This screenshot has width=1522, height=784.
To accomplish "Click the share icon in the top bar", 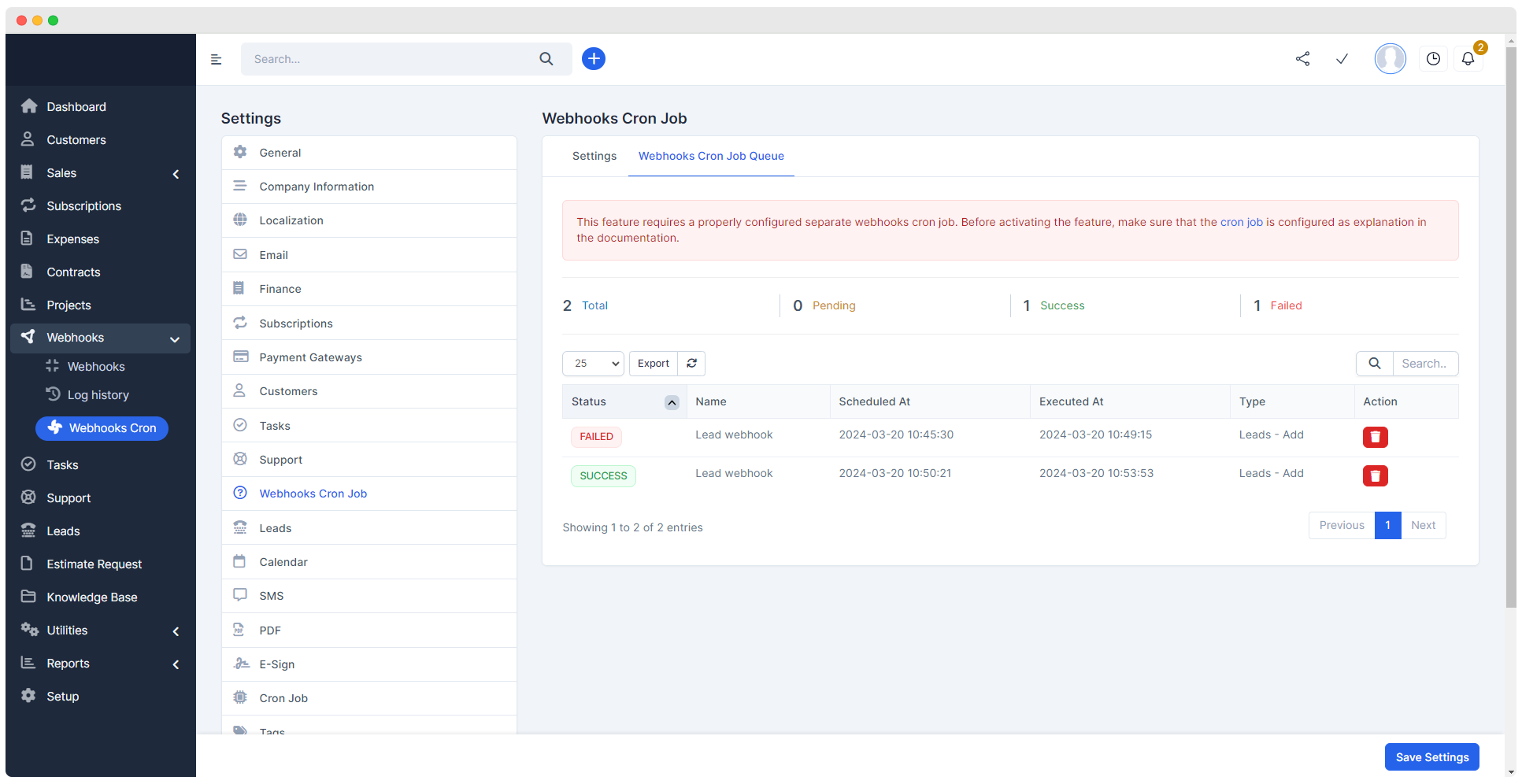I will [1302, 58].
